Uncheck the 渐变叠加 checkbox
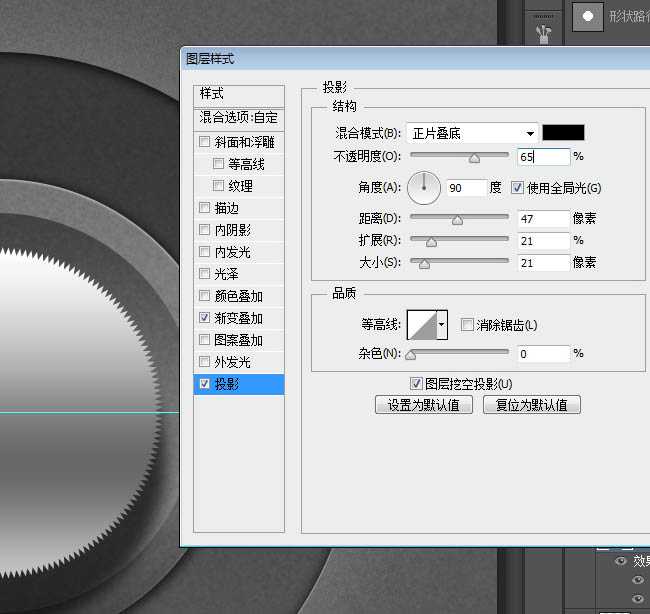Screen dimensions: 650x614 204,318
